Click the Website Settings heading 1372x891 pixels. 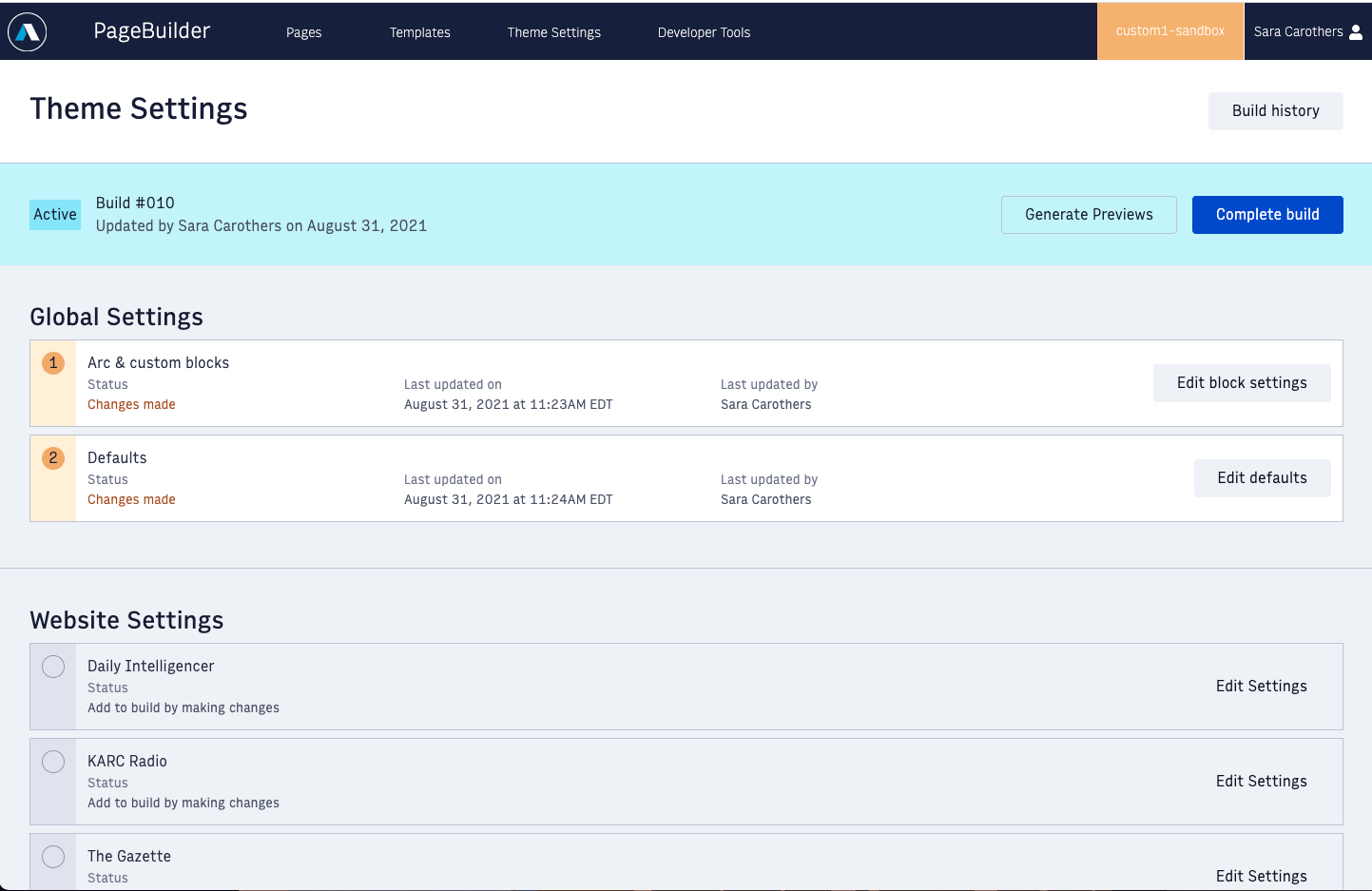click(127, 621)
